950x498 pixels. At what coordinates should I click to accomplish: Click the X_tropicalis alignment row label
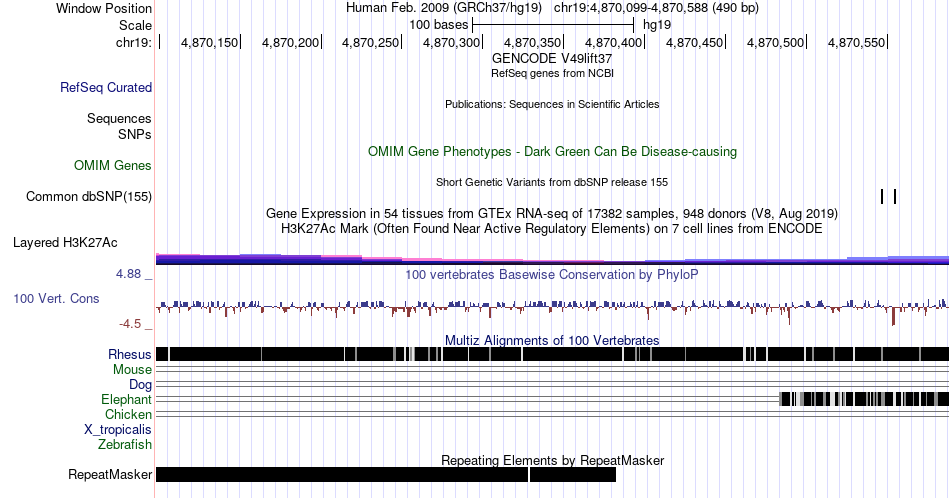tap(118, 430)
